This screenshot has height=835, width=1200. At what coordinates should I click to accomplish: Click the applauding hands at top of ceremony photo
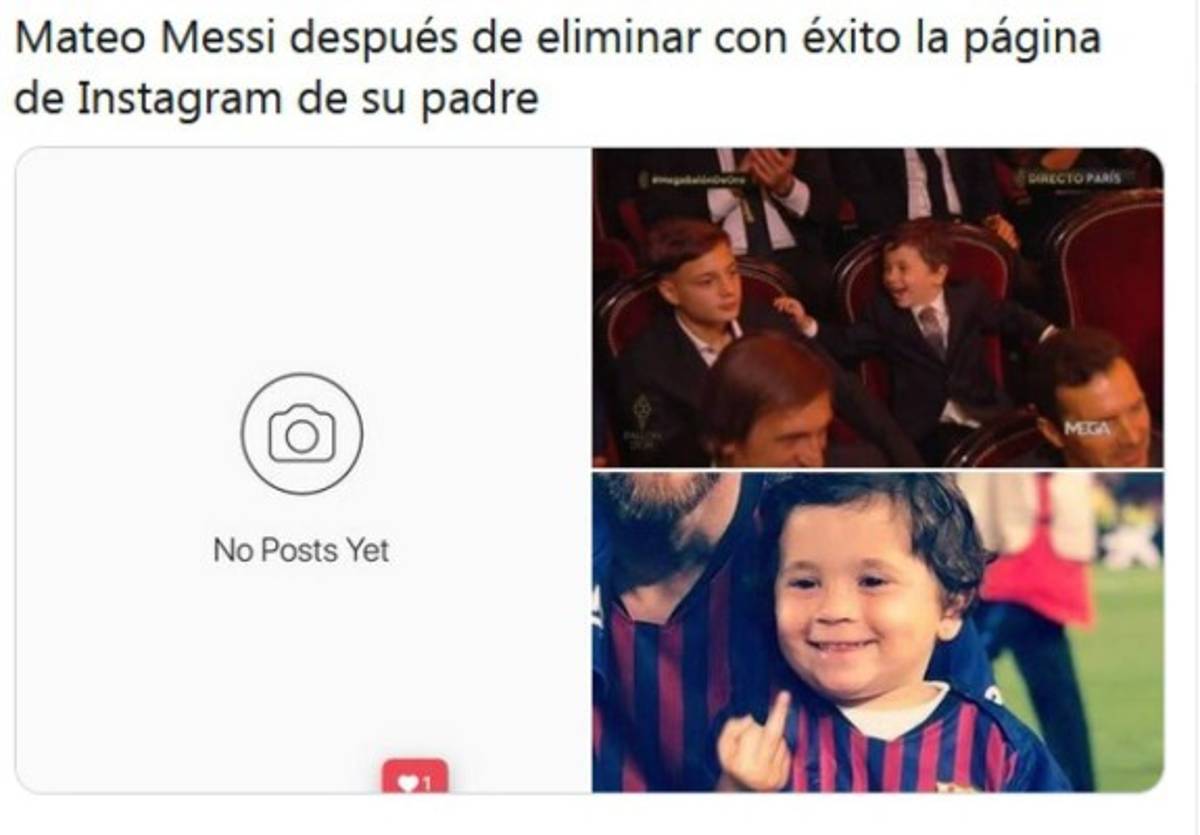tap(772, 172)
